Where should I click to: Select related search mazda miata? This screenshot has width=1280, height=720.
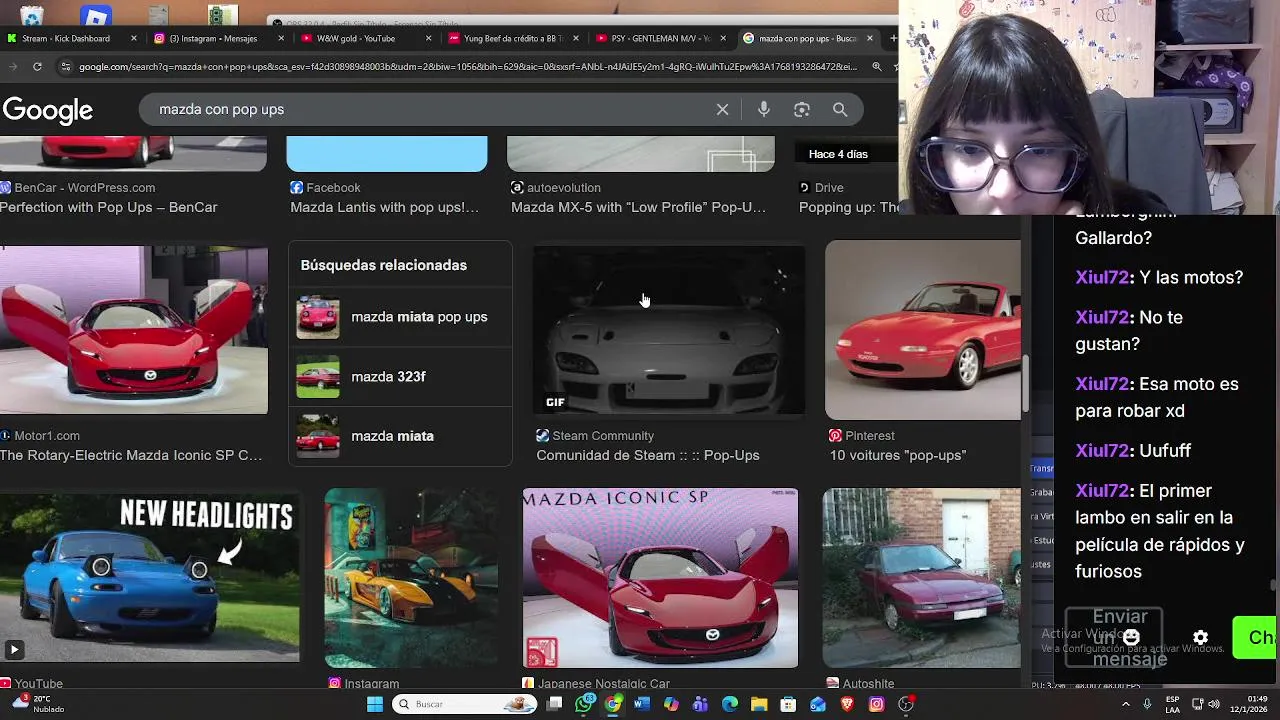pyautogui.click(x=400, y=436)
